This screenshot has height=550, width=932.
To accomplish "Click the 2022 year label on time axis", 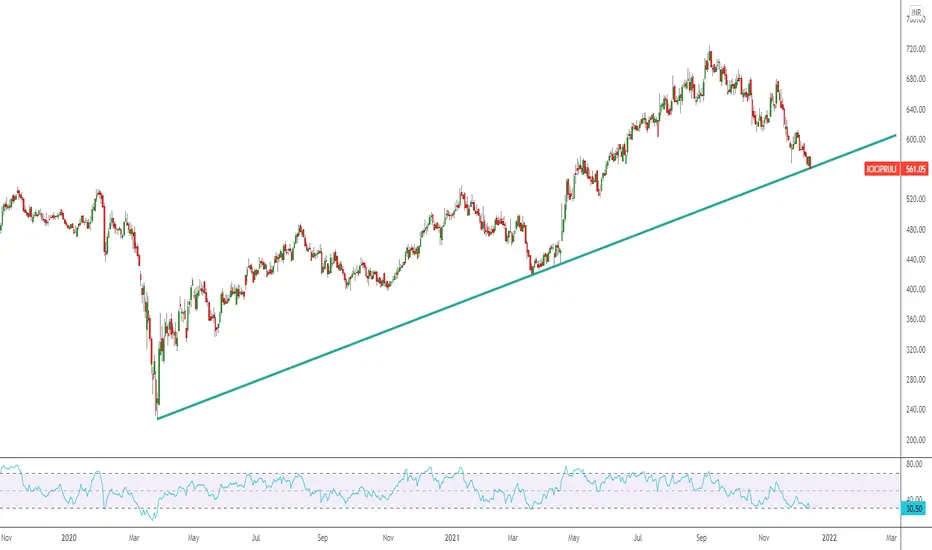I will tap(829, 538).
